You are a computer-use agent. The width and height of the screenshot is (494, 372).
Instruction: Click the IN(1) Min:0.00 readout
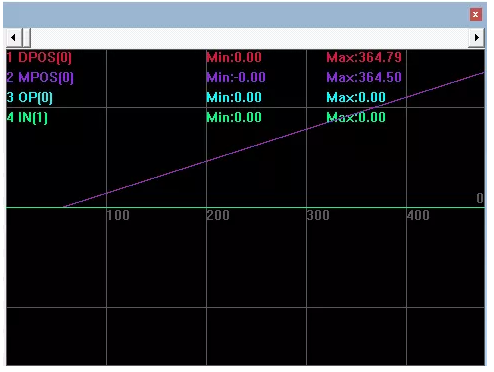[234, 118]
